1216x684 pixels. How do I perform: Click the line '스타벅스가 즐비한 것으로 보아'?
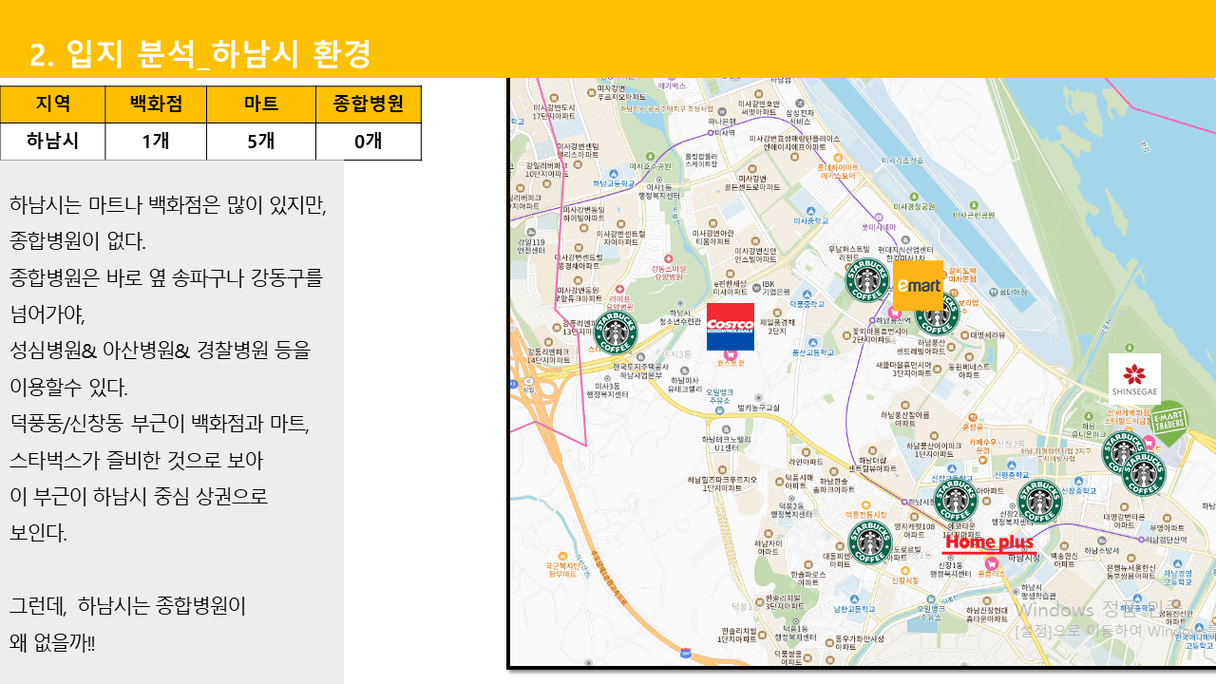tap(136, 460)
